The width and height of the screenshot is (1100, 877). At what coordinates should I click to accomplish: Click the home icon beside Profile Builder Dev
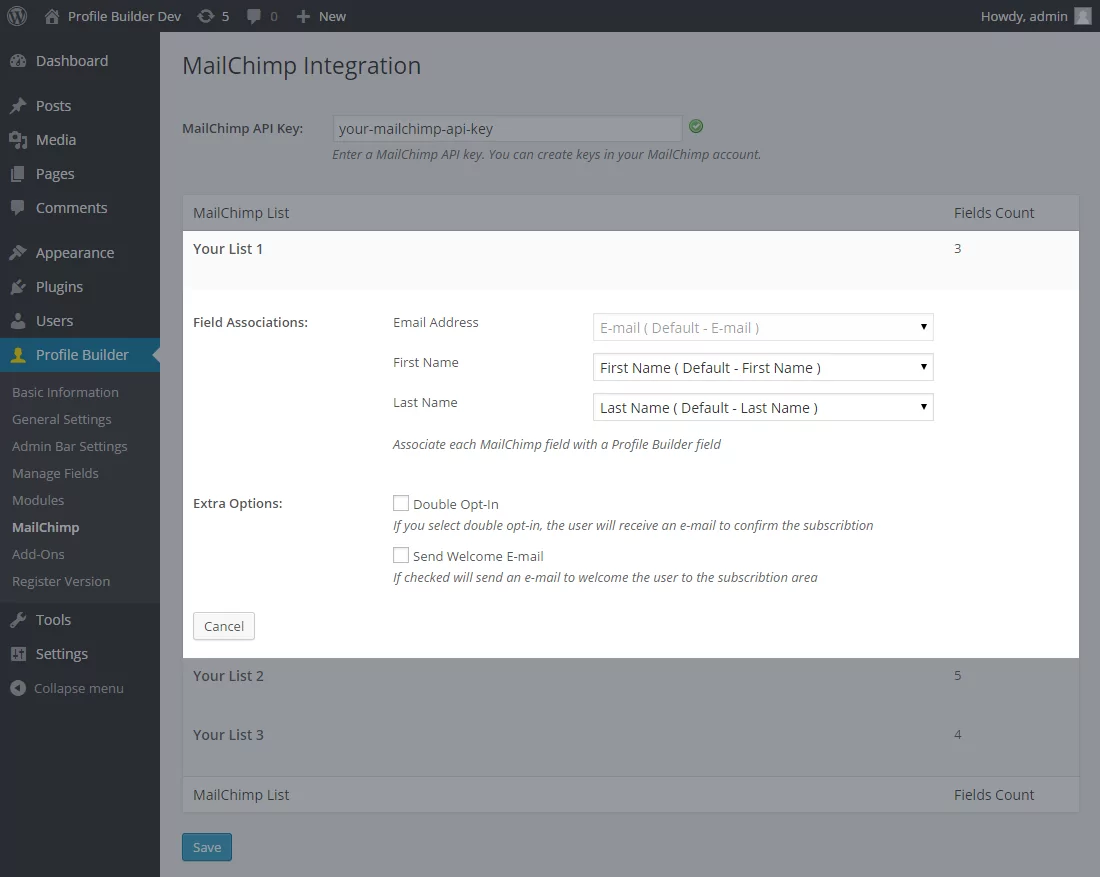(52, 16)
